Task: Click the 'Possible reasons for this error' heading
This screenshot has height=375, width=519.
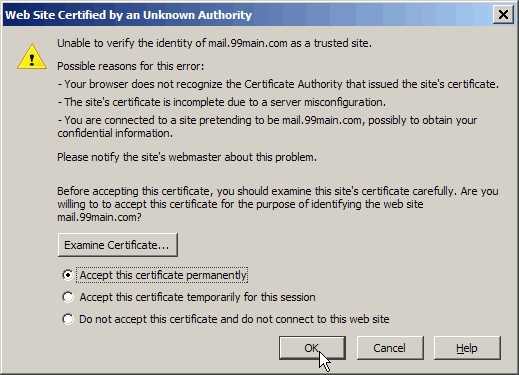Action: [130, 66]
